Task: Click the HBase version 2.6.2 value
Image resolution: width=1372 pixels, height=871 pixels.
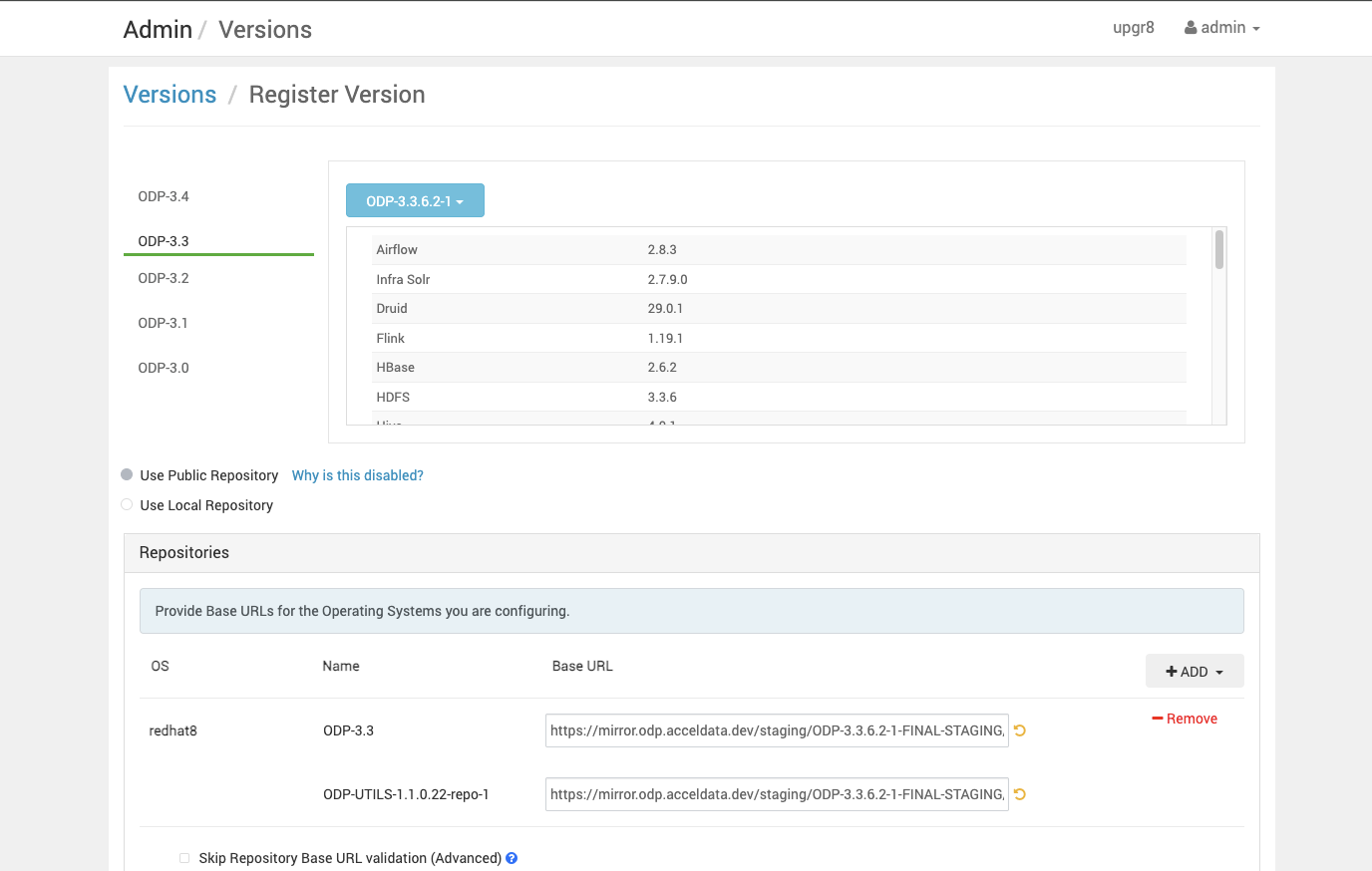Action: pos(662,368)
